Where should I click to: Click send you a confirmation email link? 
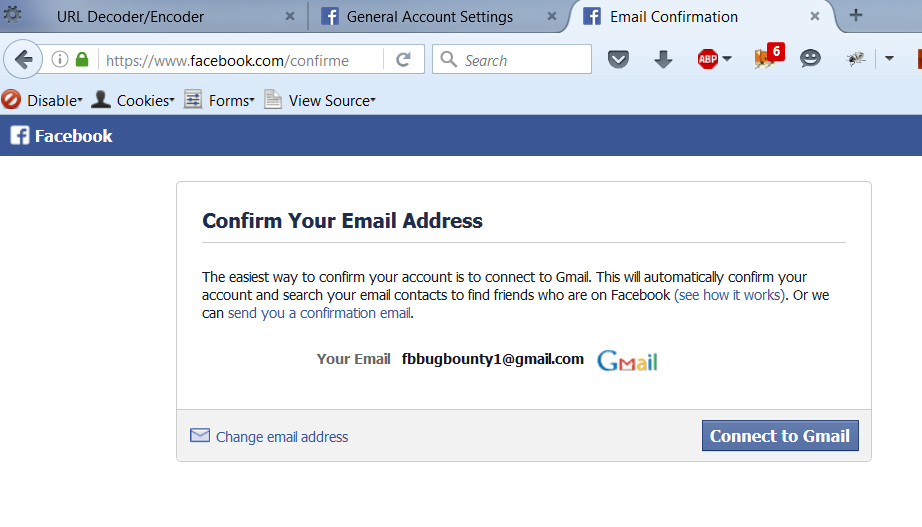(x=319, y=313)
